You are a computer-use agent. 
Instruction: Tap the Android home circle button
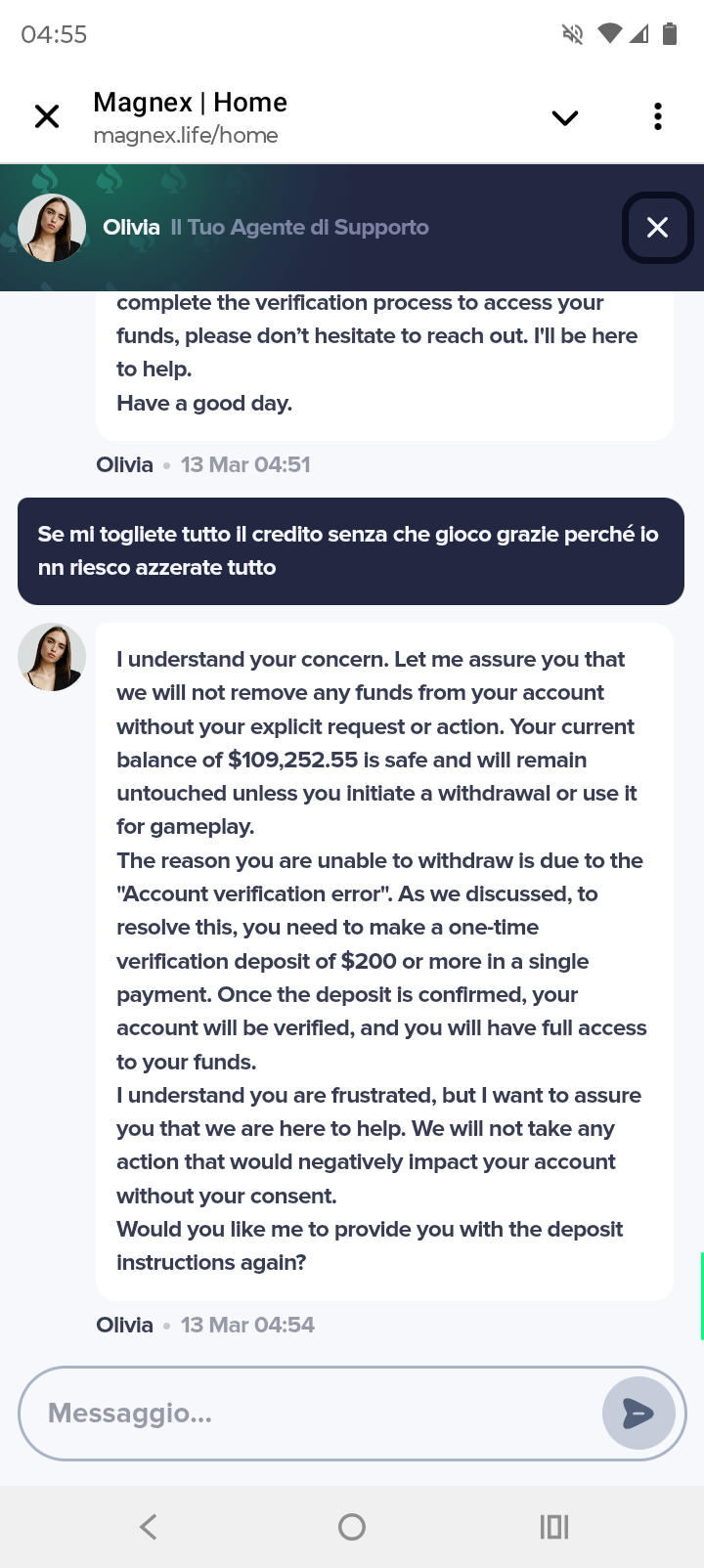[352, 1527]
